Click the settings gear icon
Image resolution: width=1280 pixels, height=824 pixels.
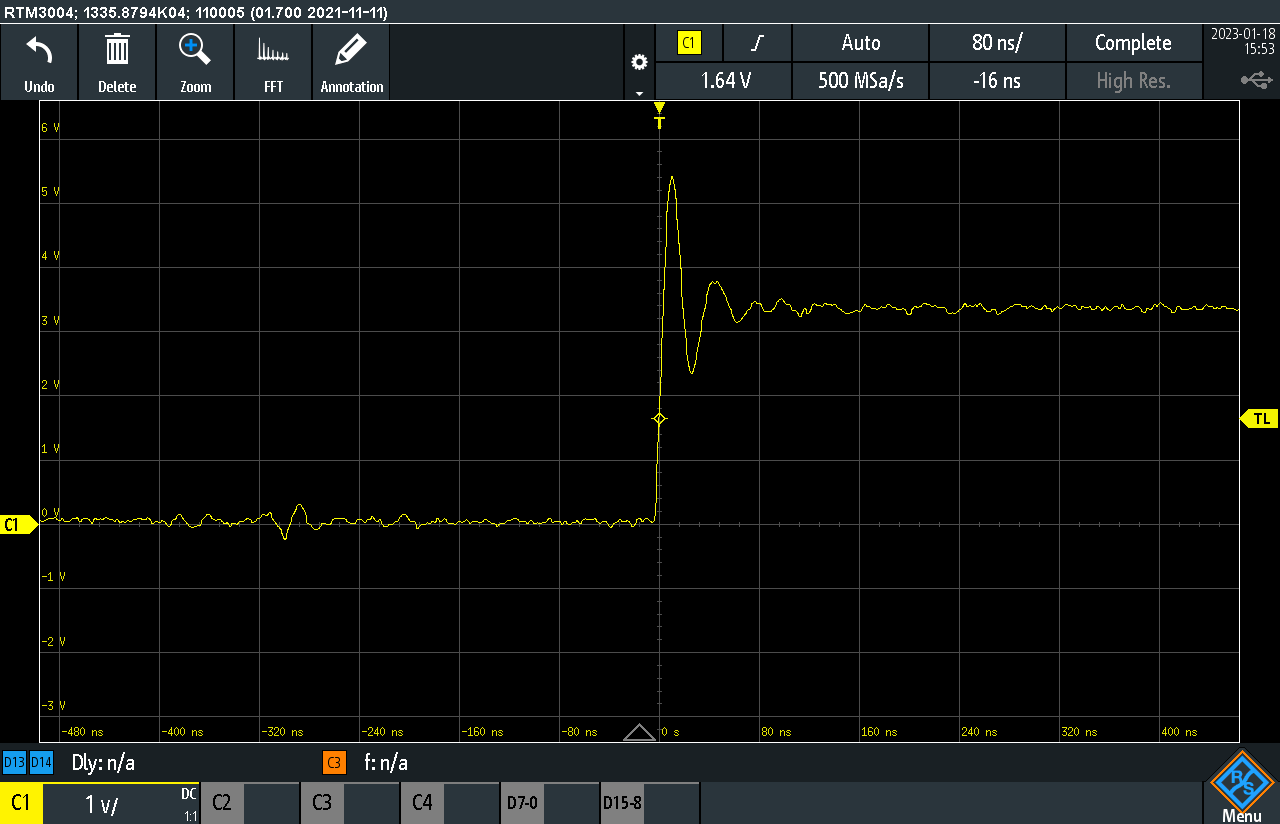(639, 61)
